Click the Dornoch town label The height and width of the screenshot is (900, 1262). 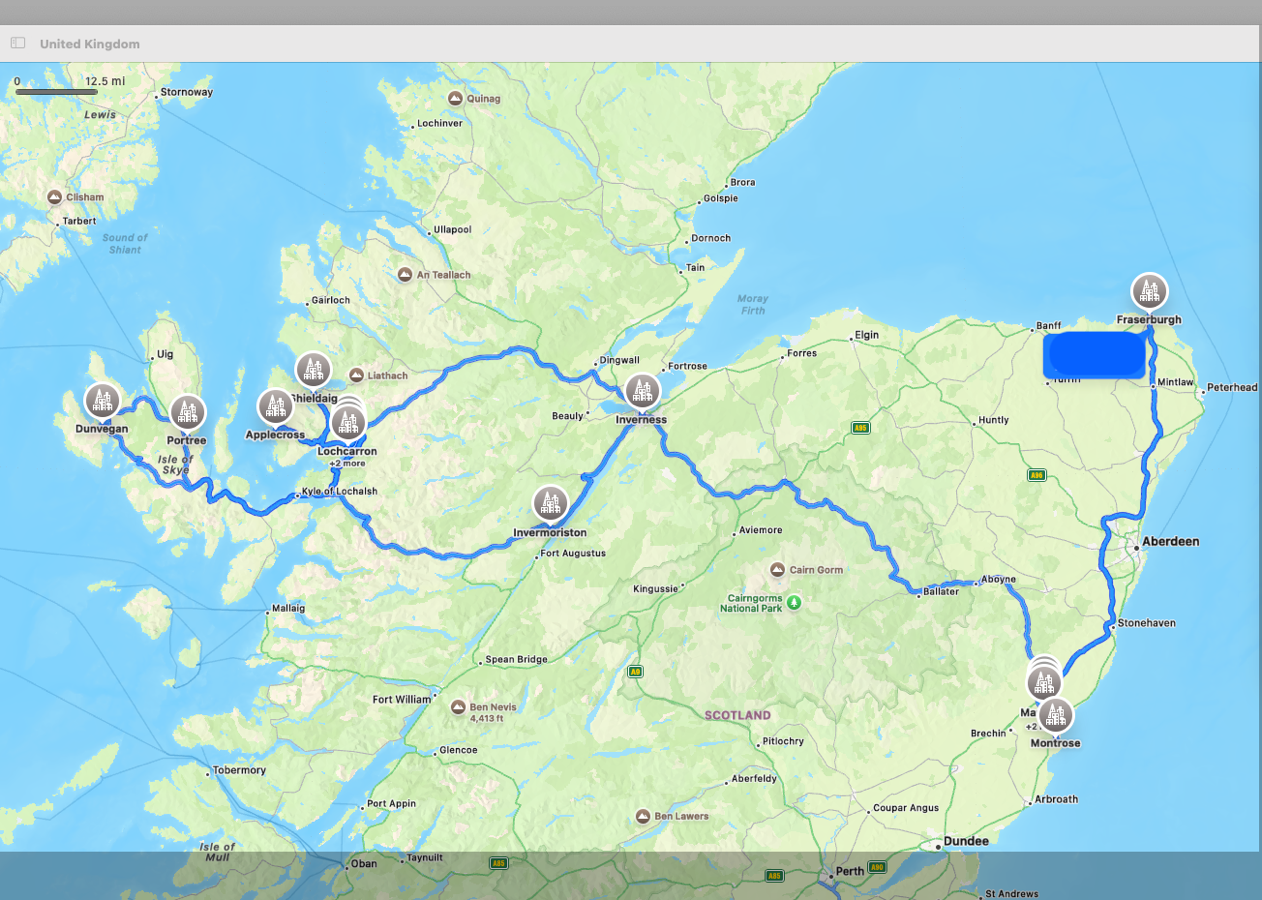(711, 238)
